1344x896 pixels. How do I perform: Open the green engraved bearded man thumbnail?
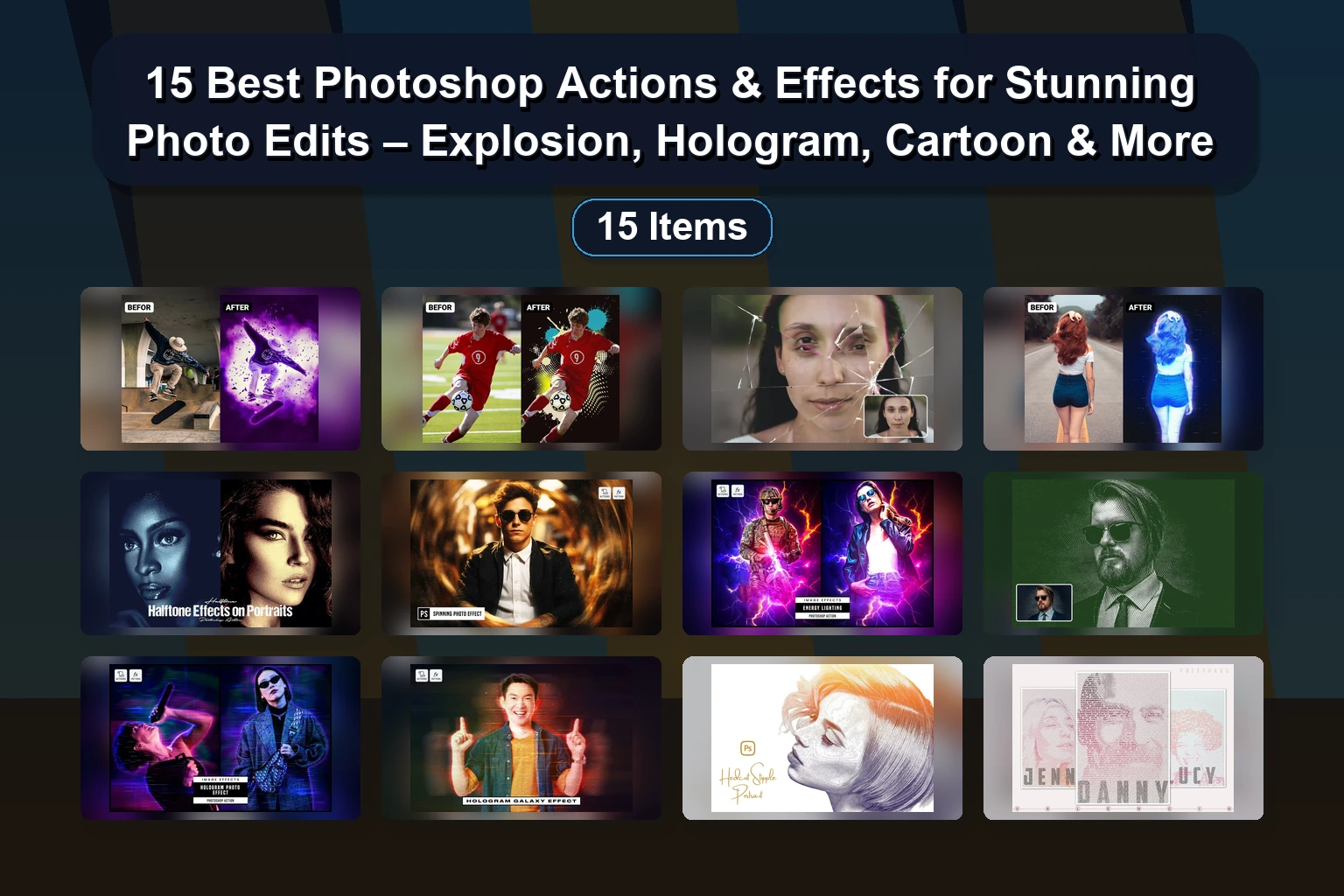pyautogui.click(x=1123, y=553)
